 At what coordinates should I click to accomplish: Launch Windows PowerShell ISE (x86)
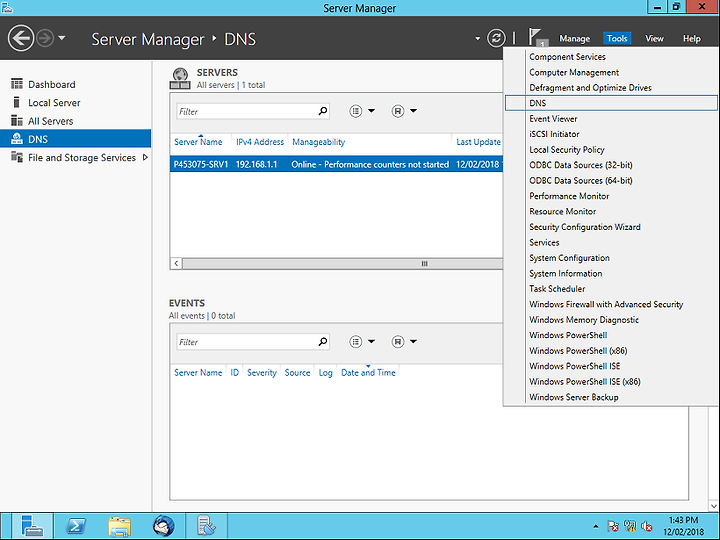click(x=611, y=381)
